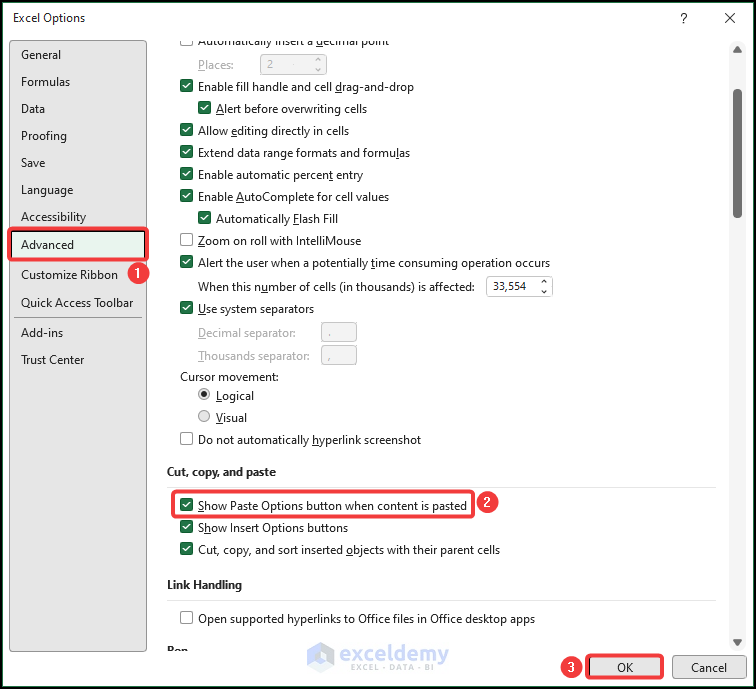The image size is (756, 689).
Task: Click the scrollbar up arrow
Action: point(737,50)
